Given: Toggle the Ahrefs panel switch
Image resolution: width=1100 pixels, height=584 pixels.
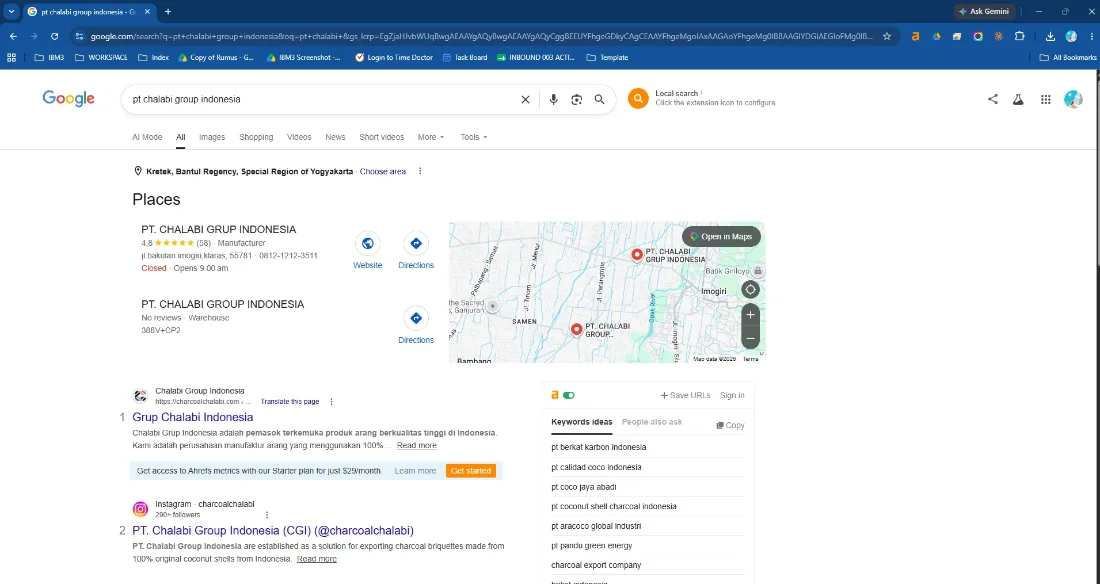Looking at the screenshot, I should coord(569,395).
